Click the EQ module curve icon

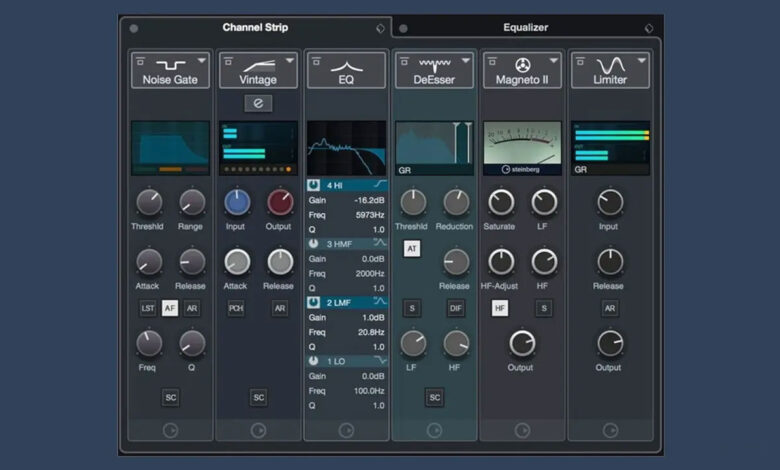coord(346,66)
